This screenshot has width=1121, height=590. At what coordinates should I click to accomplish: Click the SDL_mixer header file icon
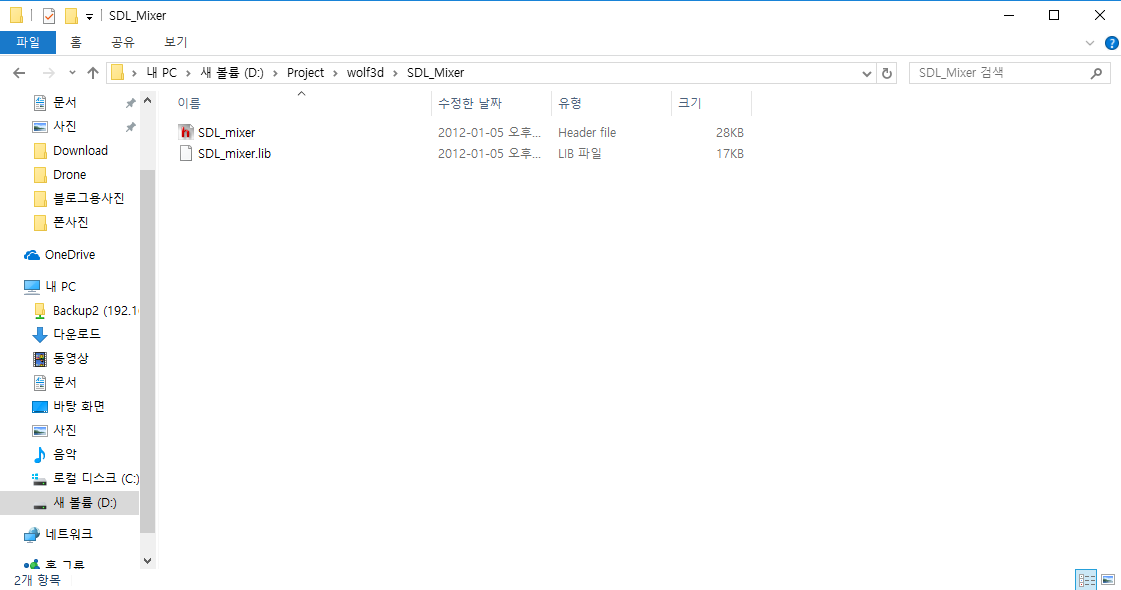(186, 132)
